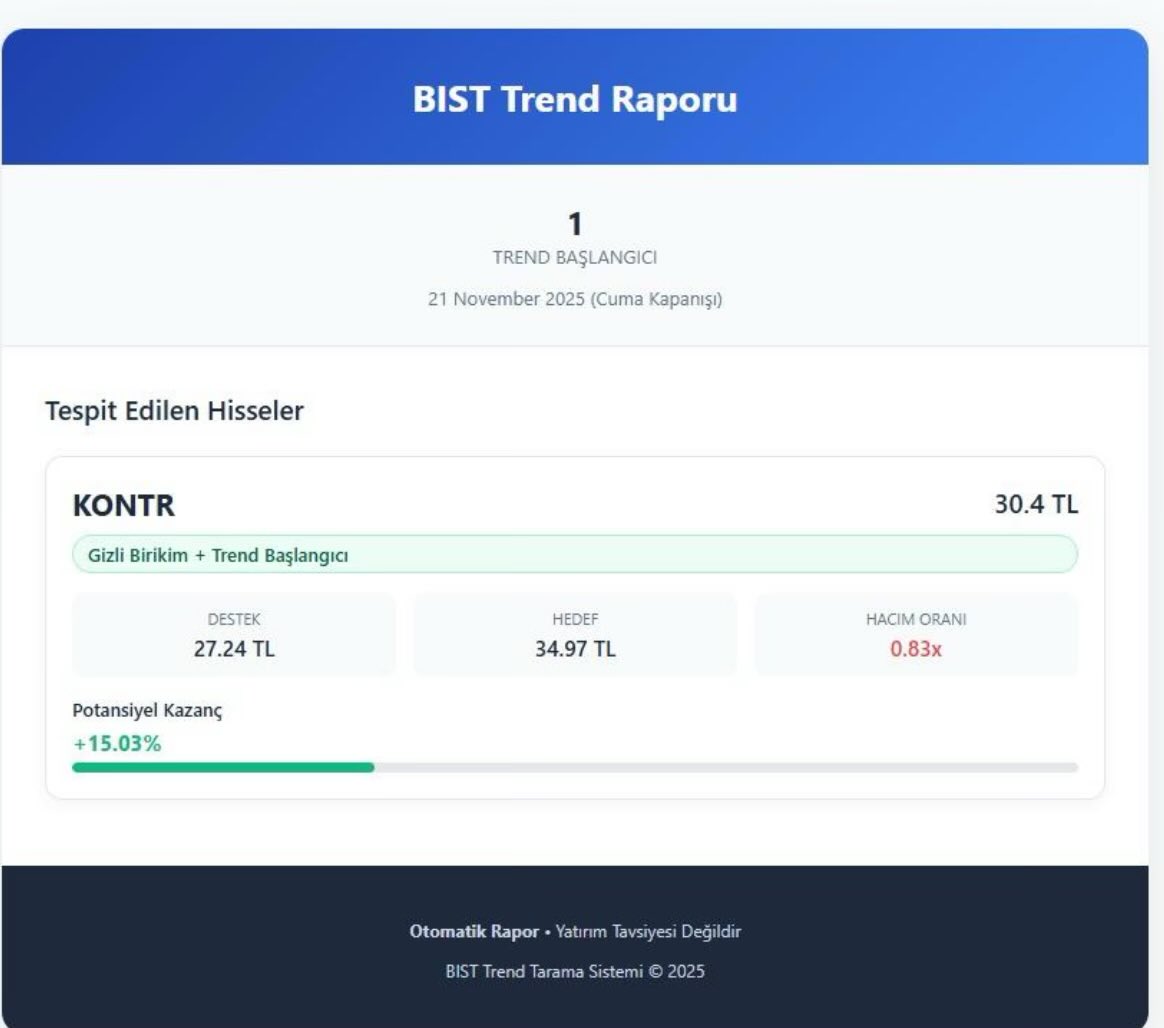Click the HEDEF label
Viewport: 1164px width, 1028px height.
point(575,619)
